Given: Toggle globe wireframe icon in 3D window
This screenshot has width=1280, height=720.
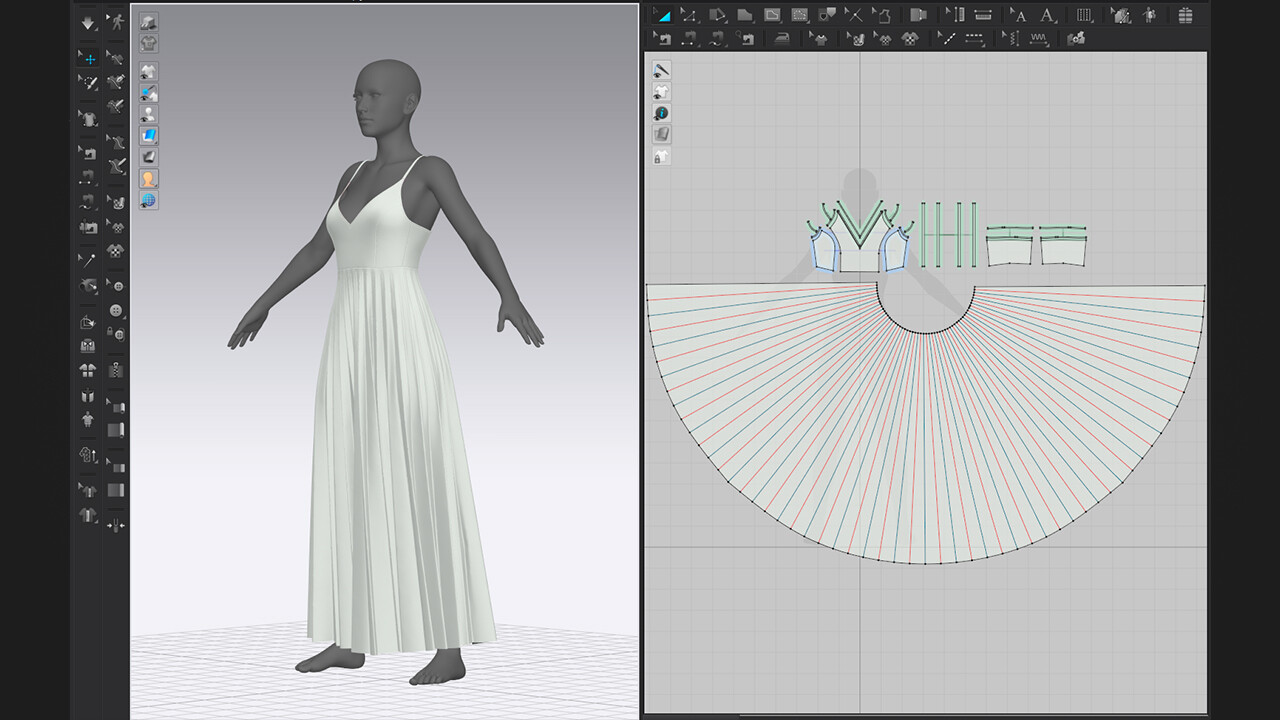Looking at the screenshot, I should pos(148,199).
